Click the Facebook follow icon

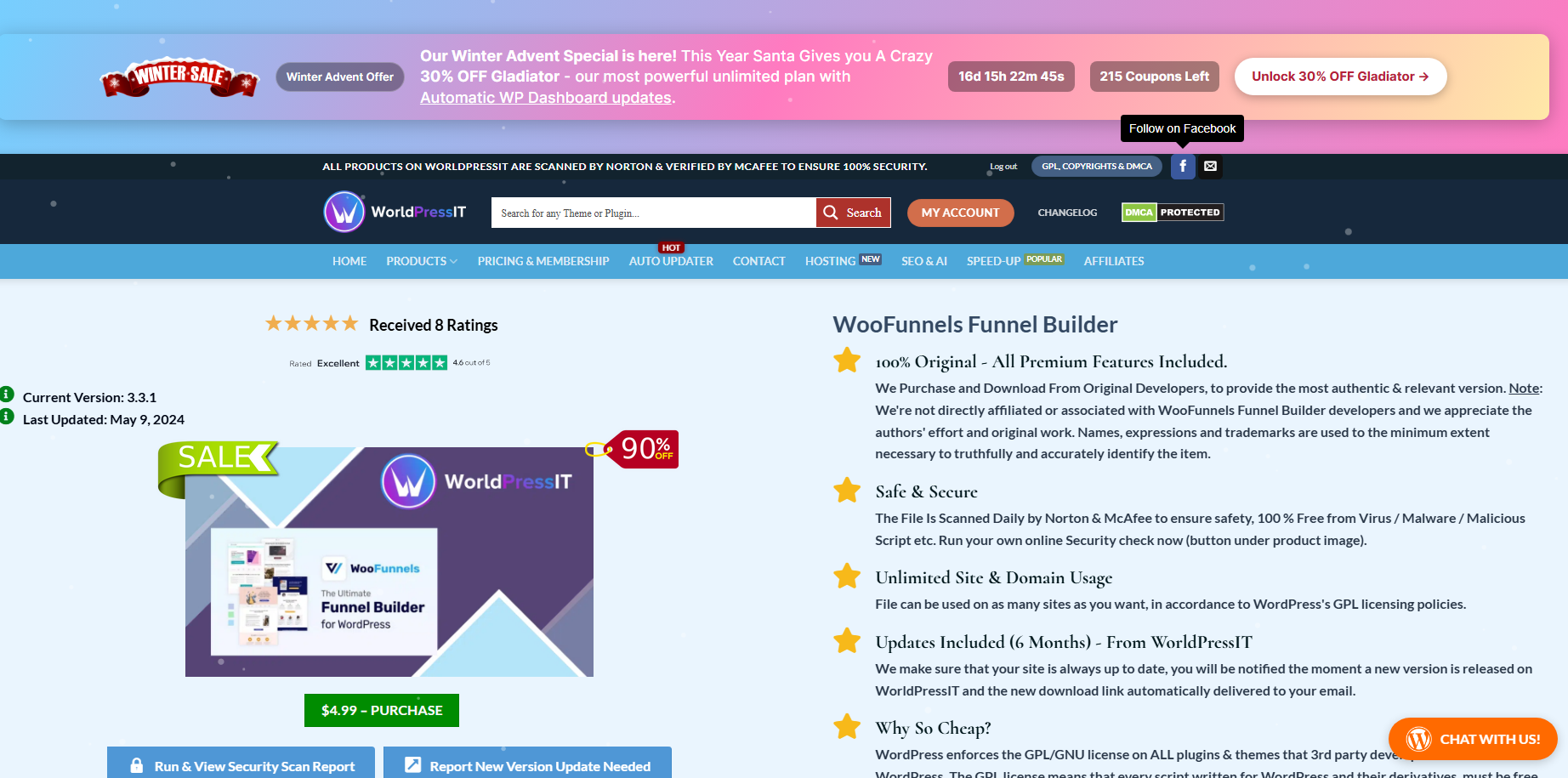1182,167
